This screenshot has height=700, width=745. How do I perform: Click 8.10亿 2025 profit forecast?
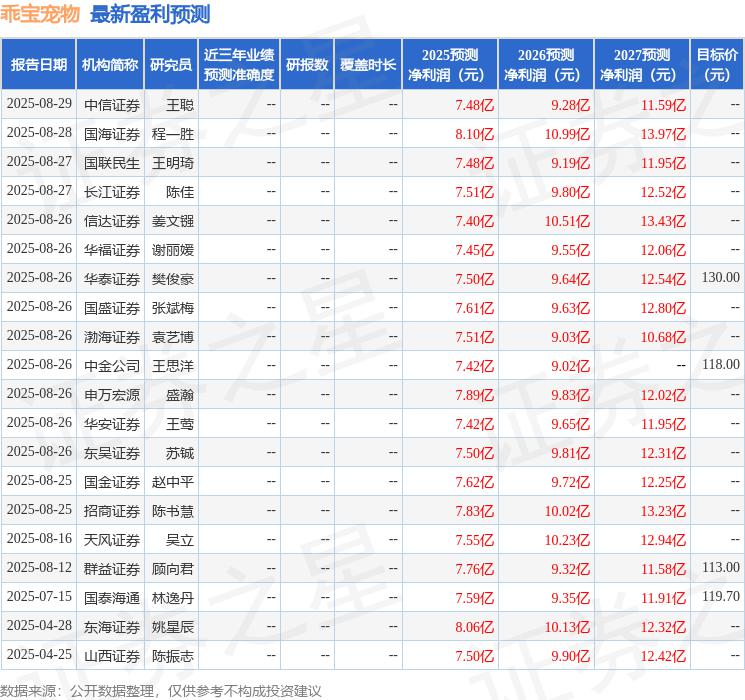point(475,134)
